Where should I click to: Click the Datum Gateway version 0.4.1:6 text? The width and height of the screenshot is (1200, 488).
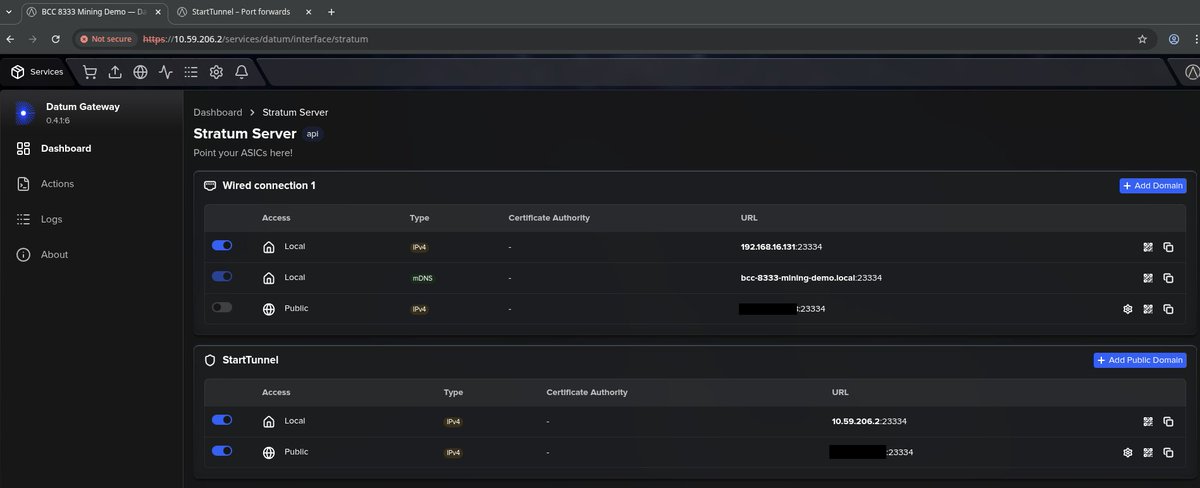click(60, 120)
